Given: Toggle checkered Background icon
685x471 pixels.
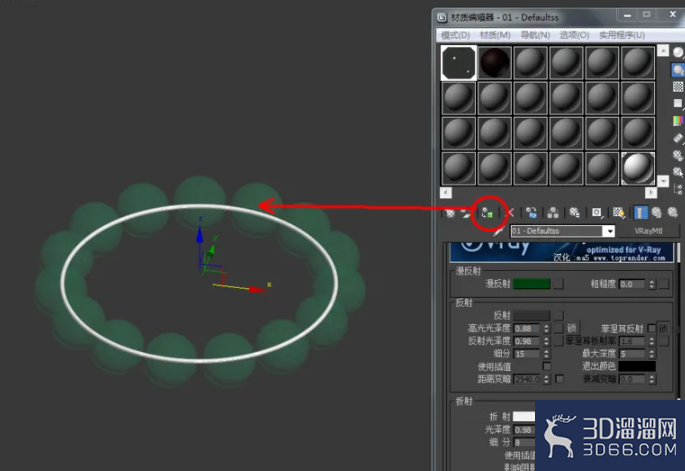Looking at the screenshot, I should click(x=678, y=87).
